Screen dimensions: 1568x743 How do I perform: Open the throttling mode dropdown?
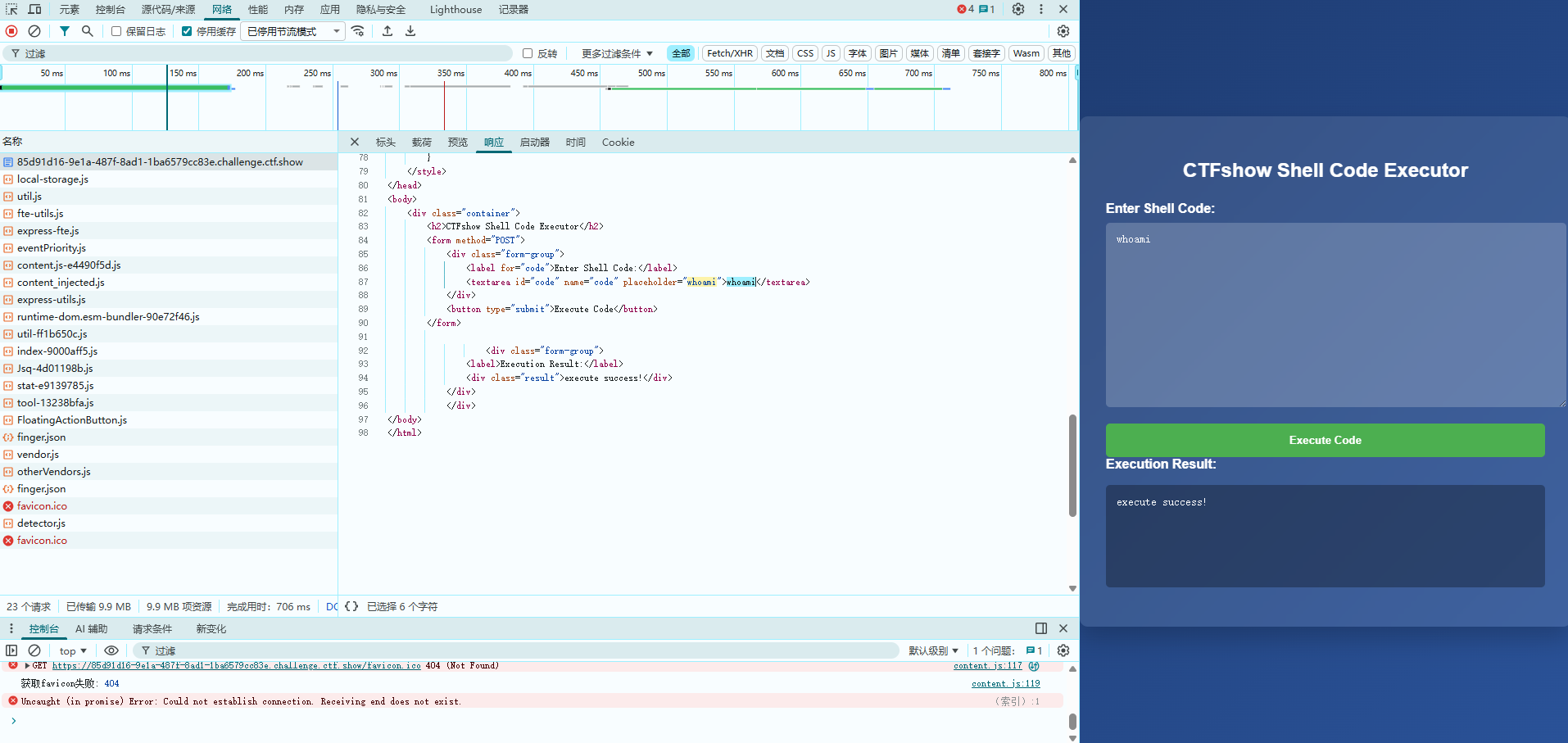pyautogui.click(x=293, y=31)
